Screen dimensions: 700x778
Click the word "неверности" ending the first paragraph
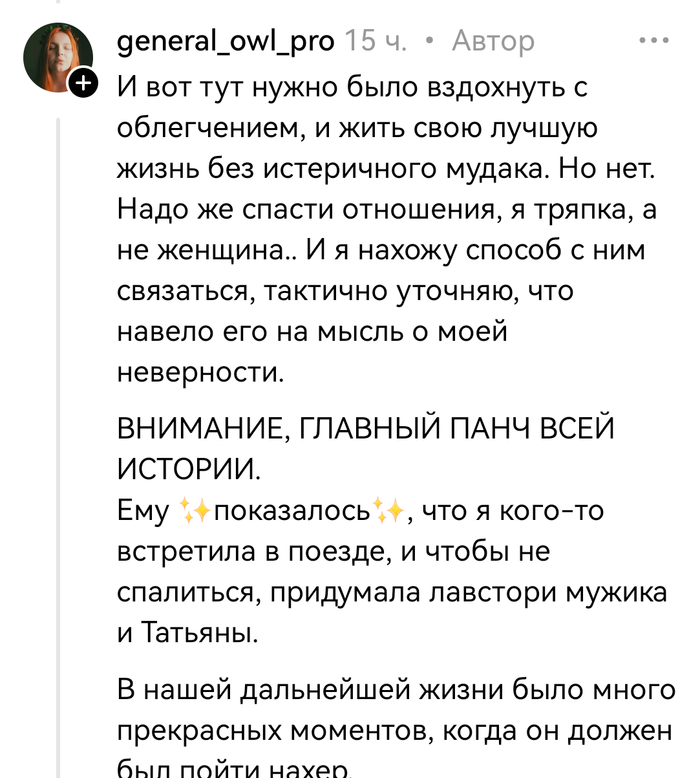(x=200, y=372)
